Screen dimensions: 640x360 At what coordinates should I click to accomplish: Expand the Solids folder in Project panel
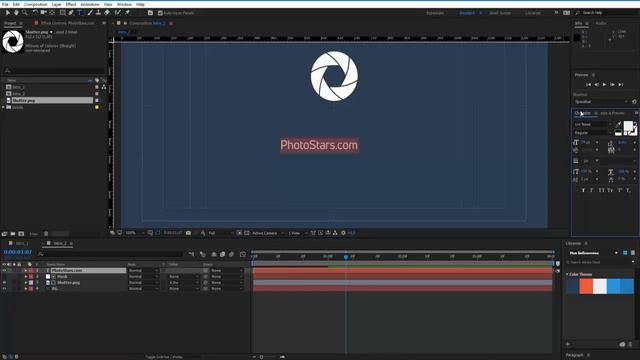(4, 107)
